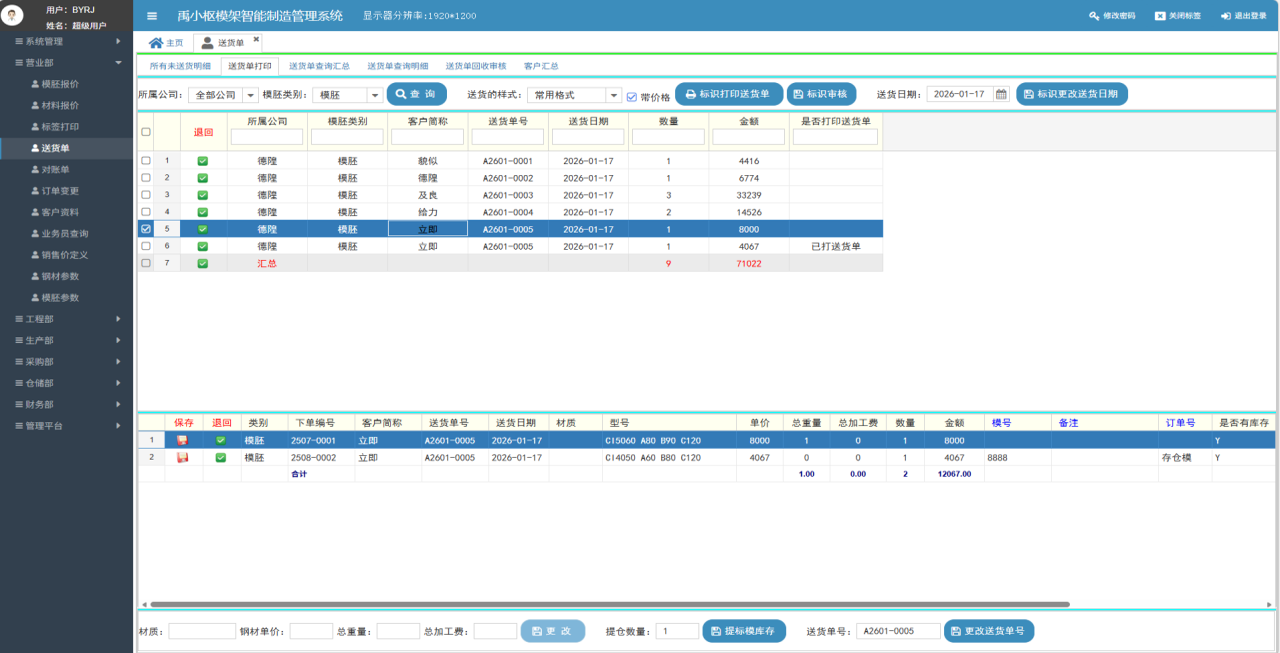The image size is (1280, 653).
Task: Check the select-all checkbox in grid header
Action: tap(146, 132)
